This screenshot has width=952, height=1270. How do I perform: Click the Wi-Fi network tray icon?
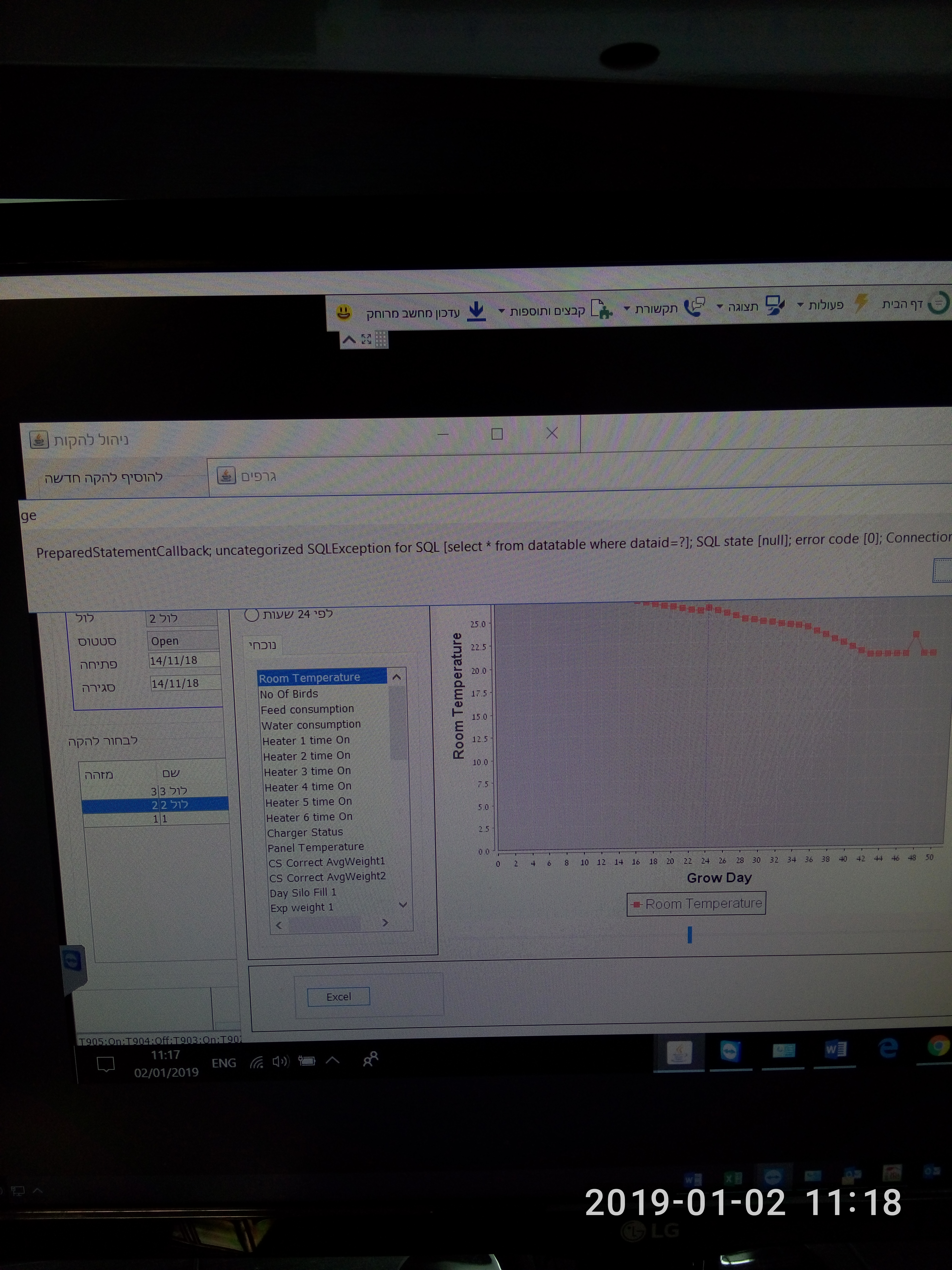pyautogui.click(x=257, y=1063)
